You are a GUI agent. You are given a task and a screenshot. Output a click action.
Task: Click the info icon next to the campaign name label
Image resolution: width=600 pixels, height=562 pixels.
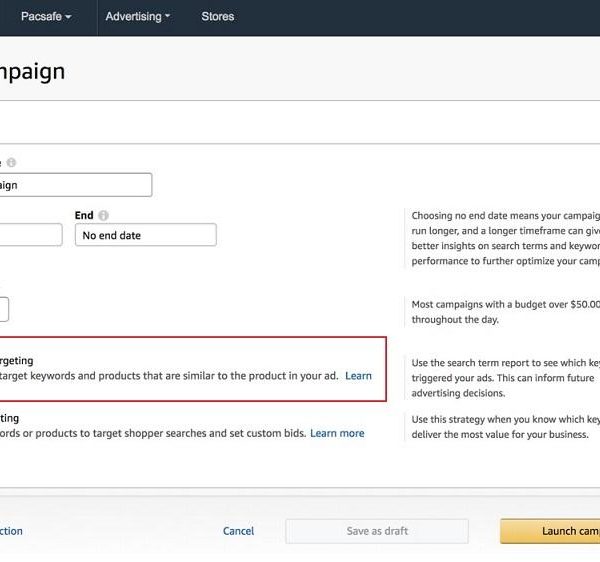coord(11,163)
